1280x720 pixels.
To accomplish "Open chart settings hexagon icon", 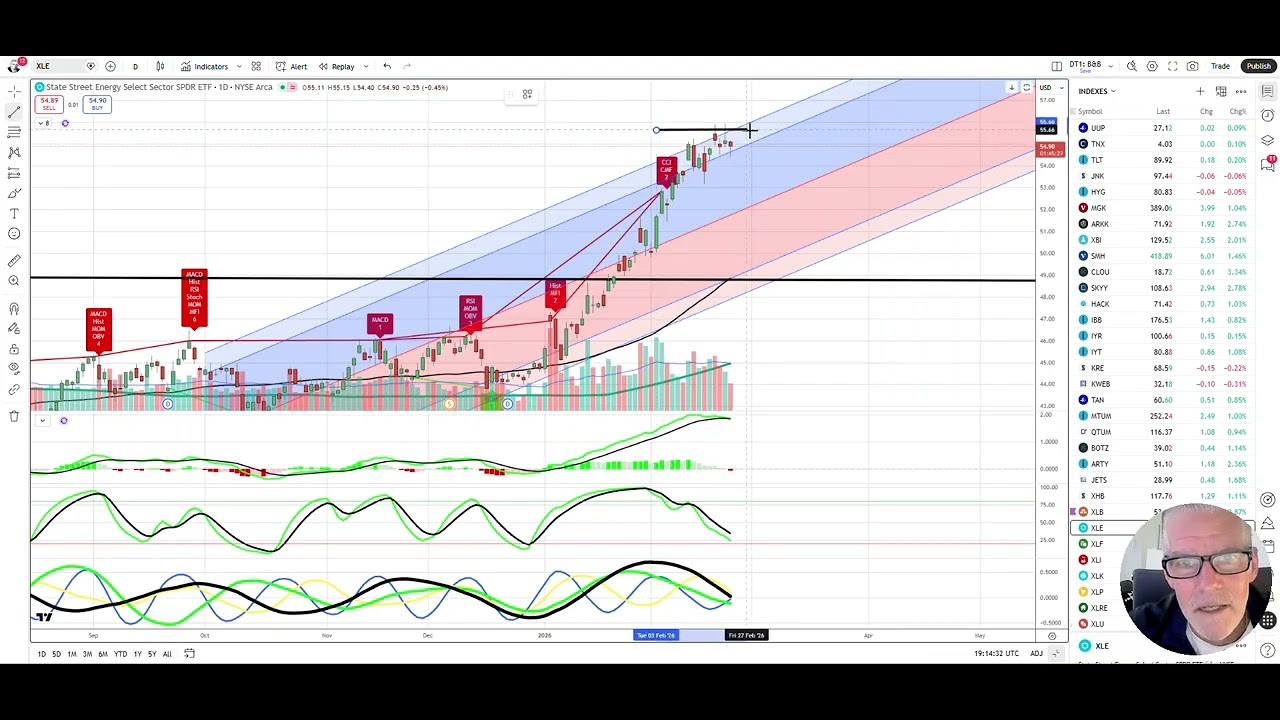I will 1152,66.
